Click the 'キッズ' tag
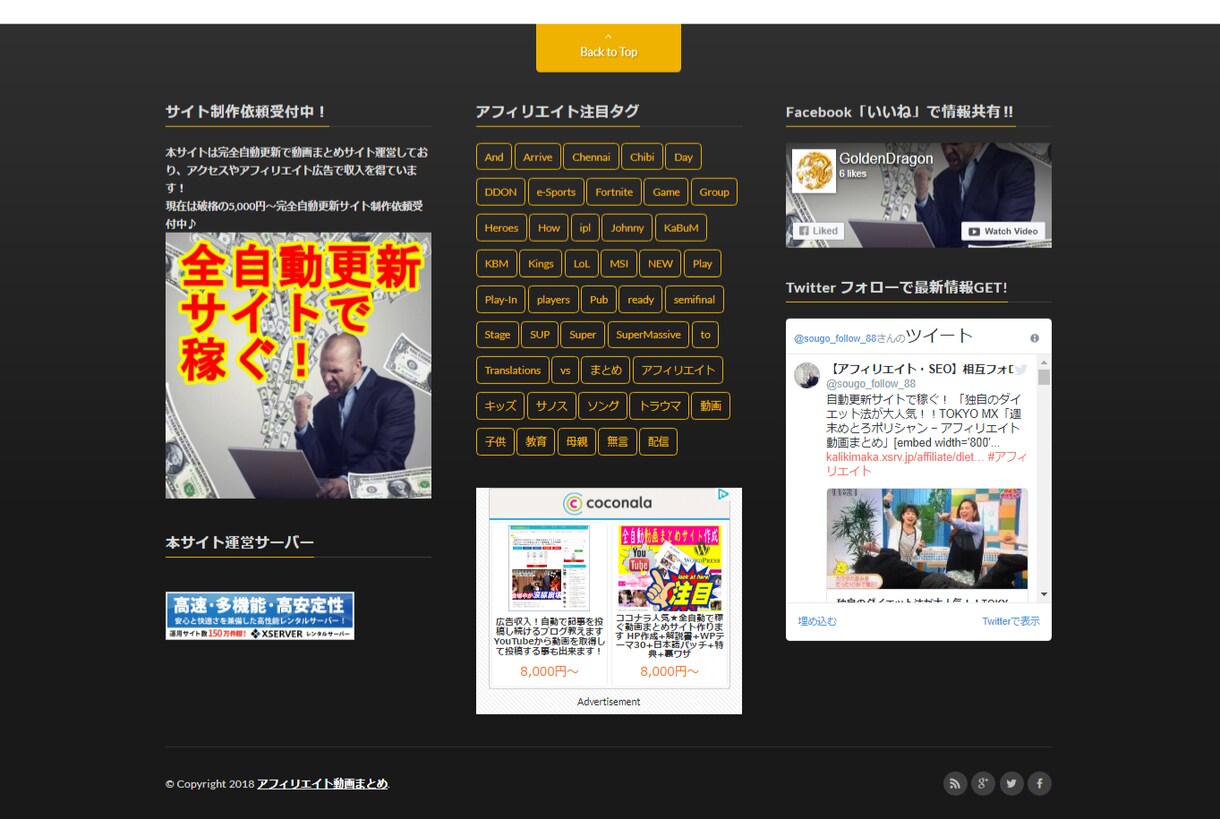 pos(501,406)
